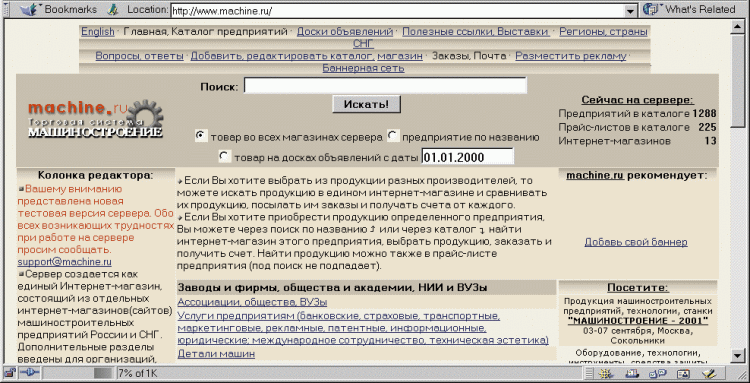
Task: Click the Location toolbar grip handle
Action: click(7, 9)
